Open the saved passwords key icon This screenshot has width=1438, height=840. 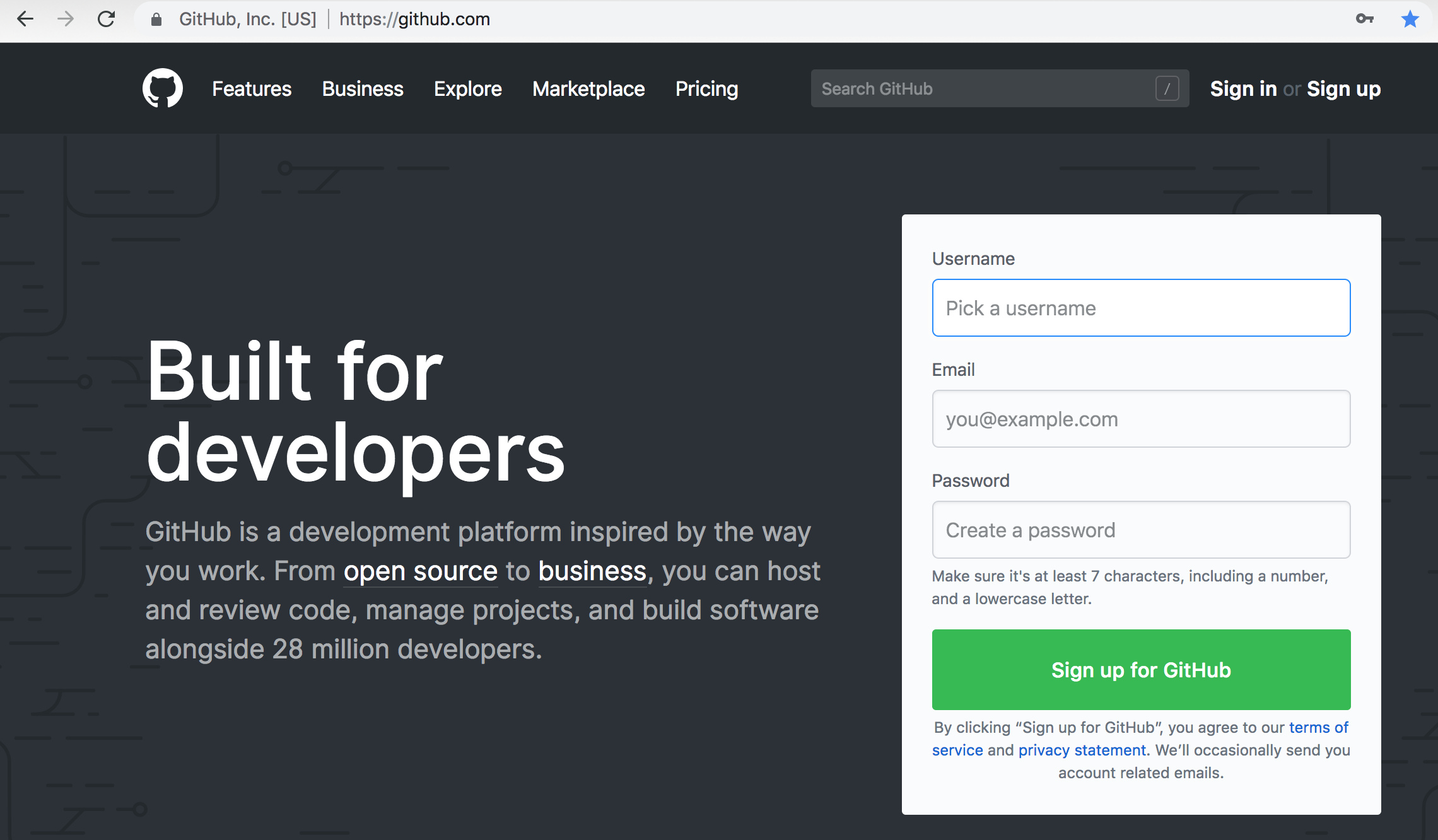click(1364, 19)
